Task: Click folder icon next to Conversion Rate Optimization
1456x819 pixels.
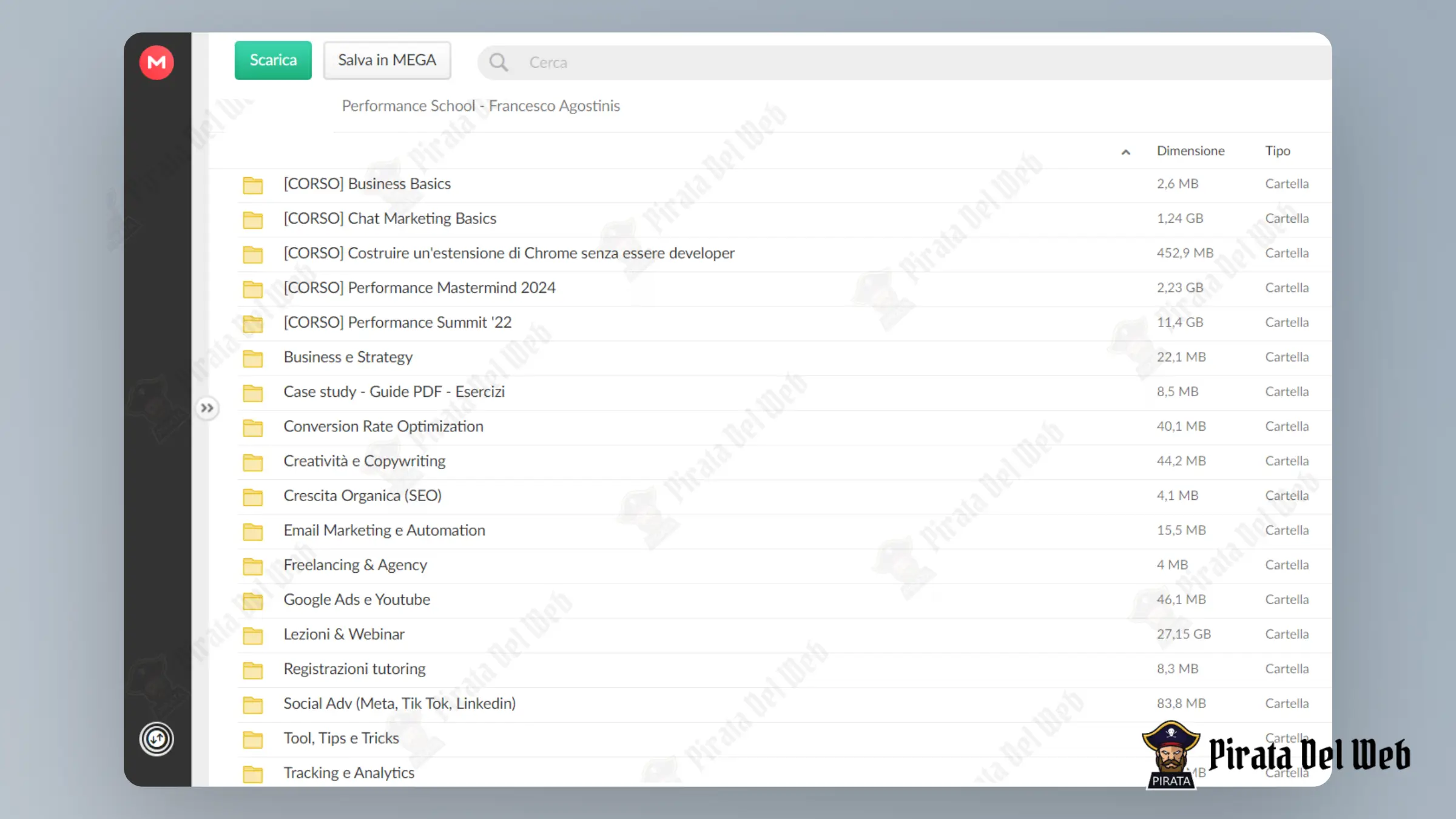Action: pyautogui.click(x=253, y=428)
